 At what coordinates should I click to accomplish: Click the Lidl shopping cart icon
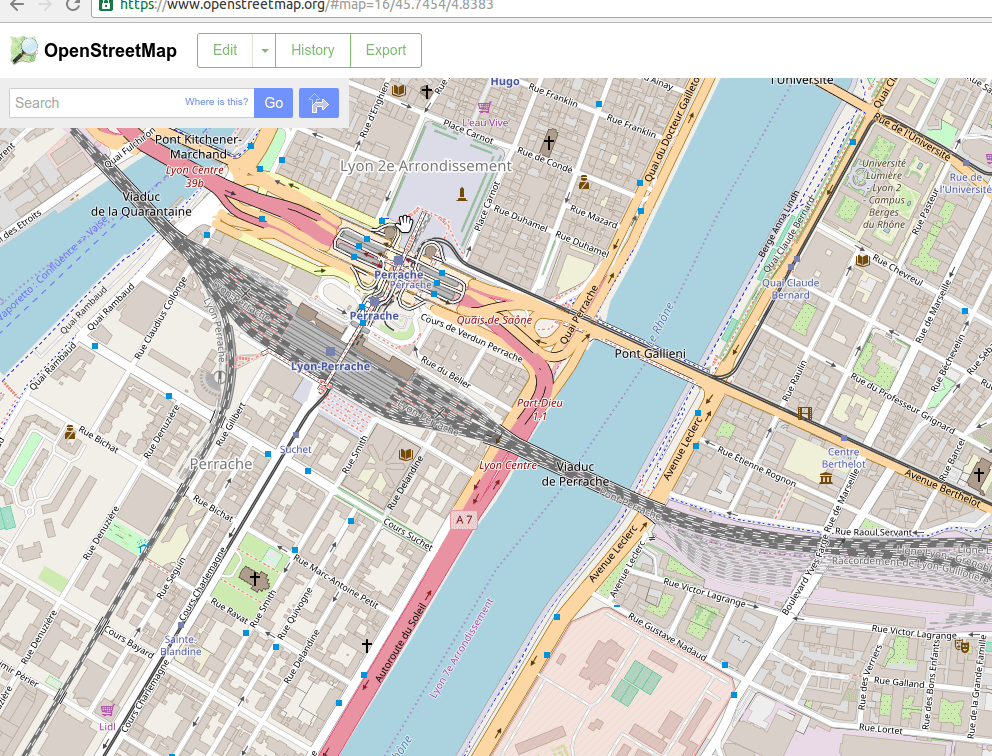pos(108,710)
